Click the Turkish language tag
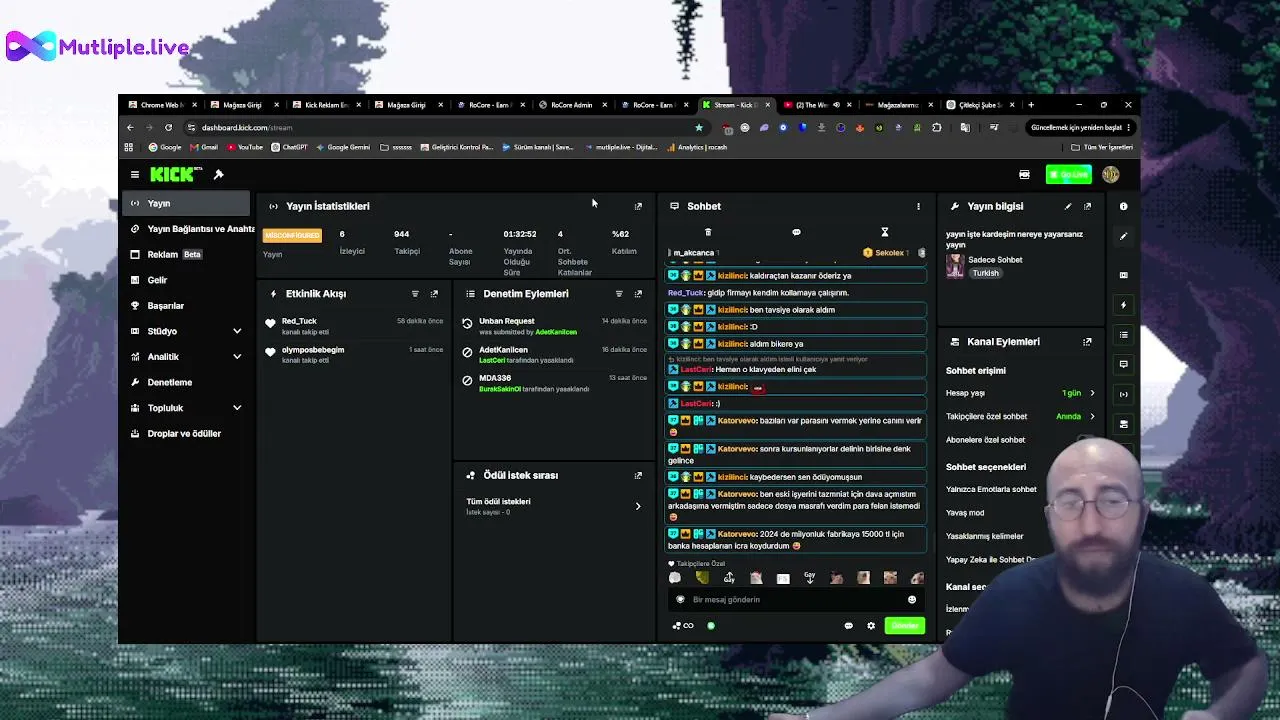The height and width of the screenshot is (720, 1280). click(x=985, y=273)
